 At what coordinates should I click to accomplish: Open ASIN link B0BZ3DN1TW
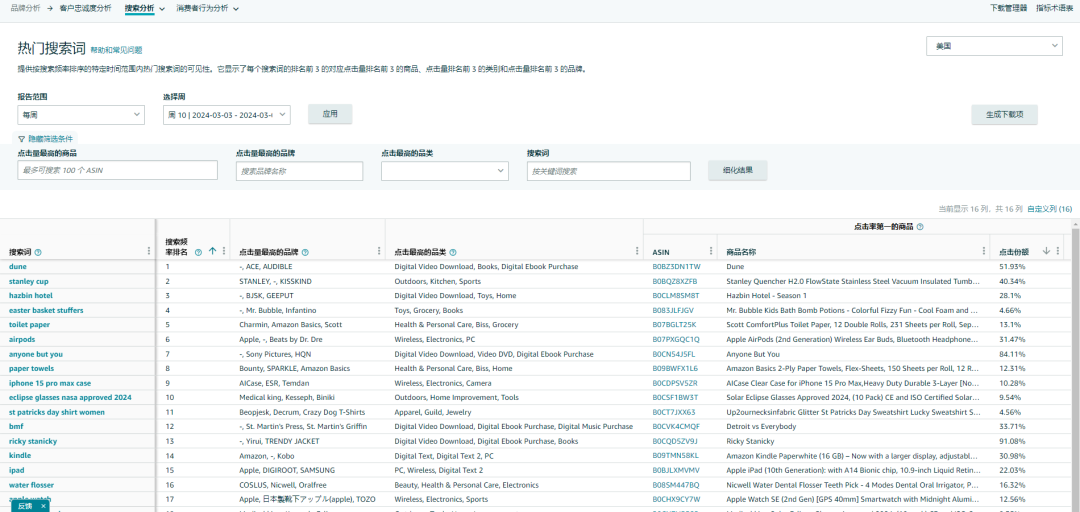click(676, 267)
